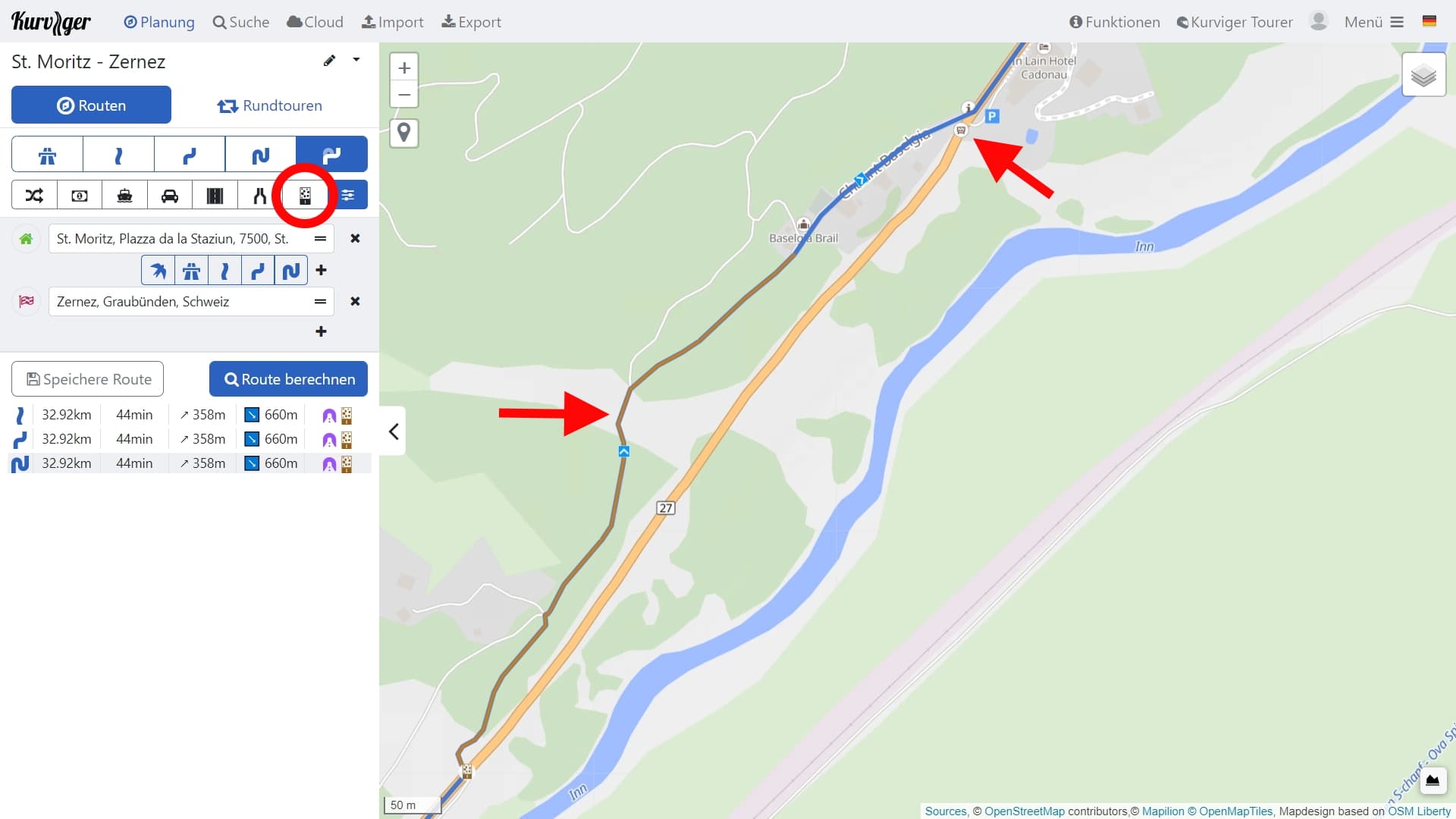
Task: Open the Menü hamburger menu
Action: coord(1374,22)
